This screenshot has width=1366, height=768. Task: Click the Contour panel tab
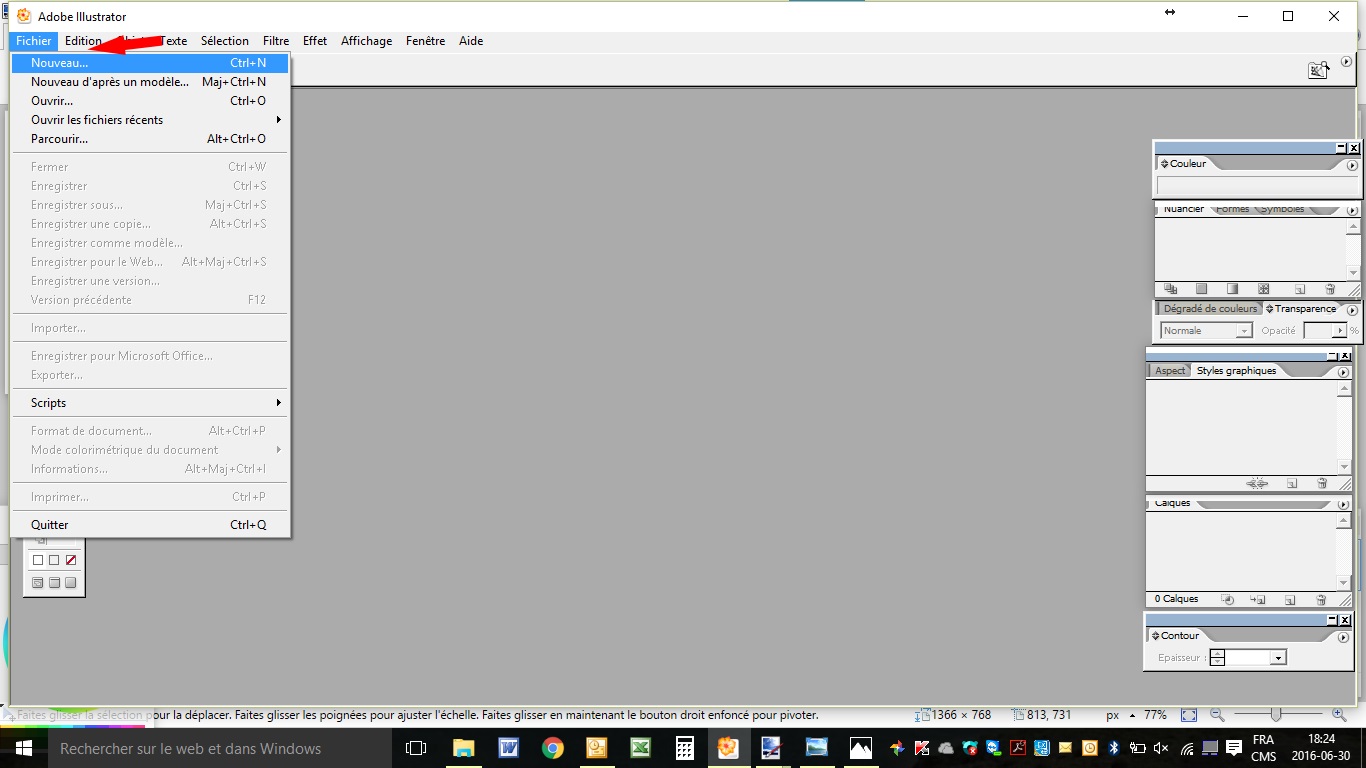point(1176,636)
